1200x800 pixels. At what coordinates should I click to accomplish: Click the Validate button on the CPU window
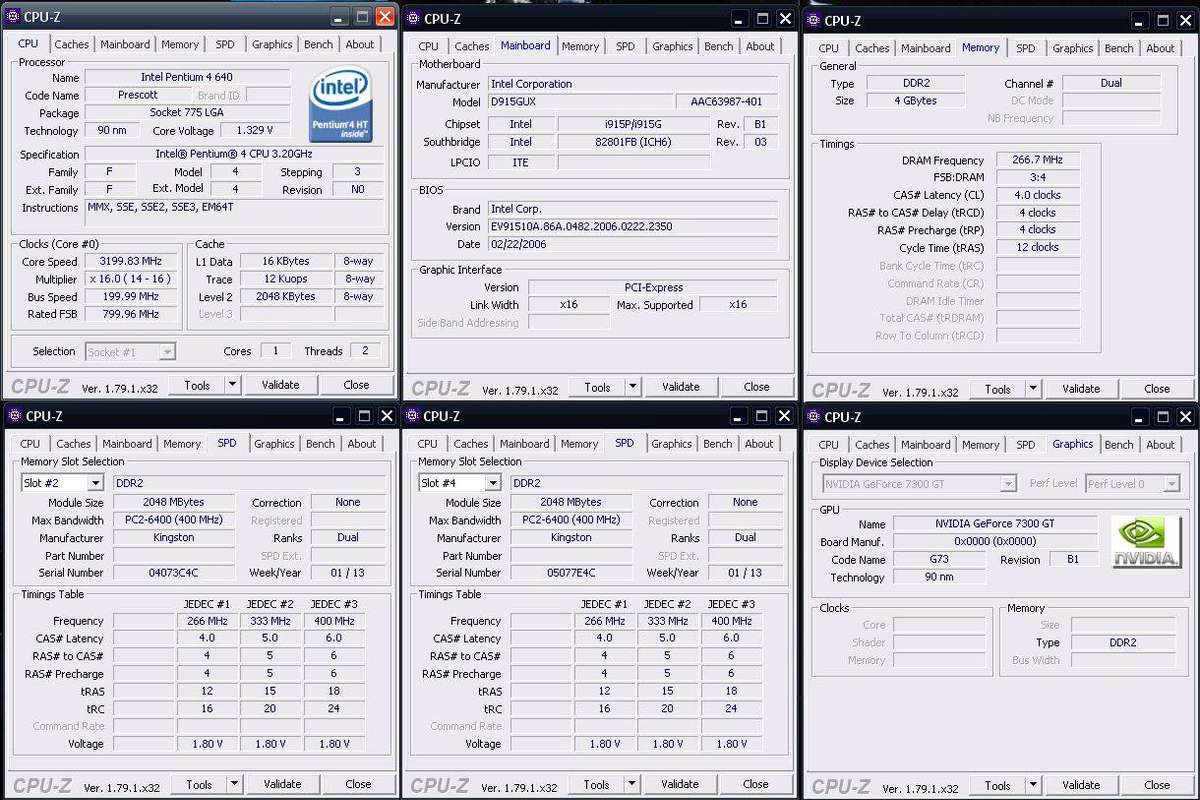(x=281, y=384)
